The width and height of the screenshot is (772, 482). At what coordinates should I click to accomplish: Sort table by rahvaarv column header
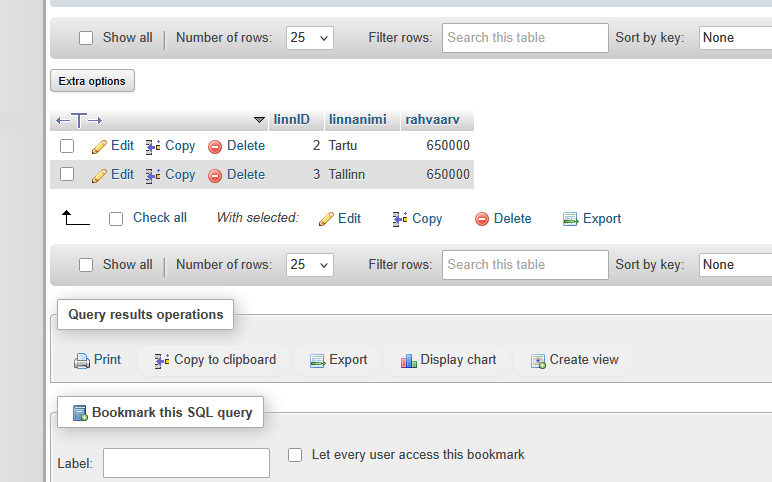point(432,120)
